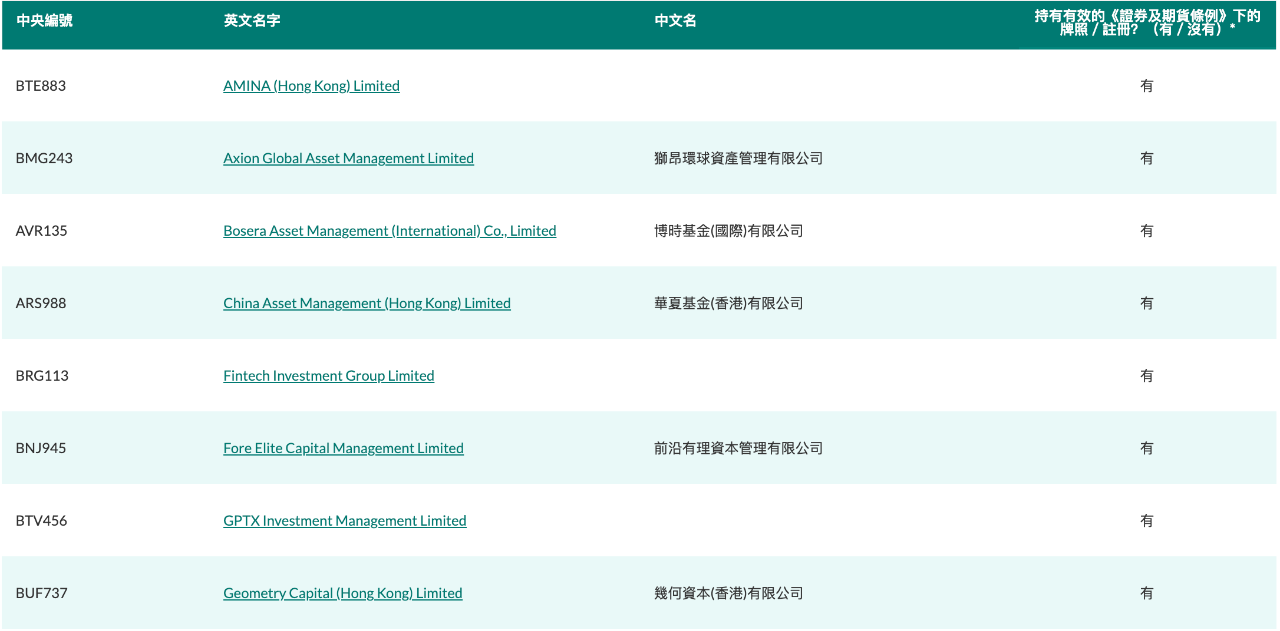The image size is (1280, 631).
Task: Click Bosera Asset Management (International) Co., Limited
Action: pyautogui.click(x=389, y=231)
